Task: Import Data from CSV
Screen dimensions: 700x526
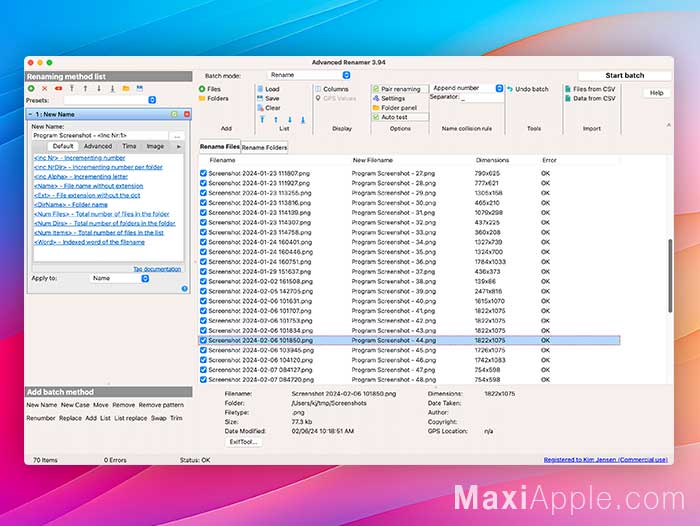Action: 590,98
